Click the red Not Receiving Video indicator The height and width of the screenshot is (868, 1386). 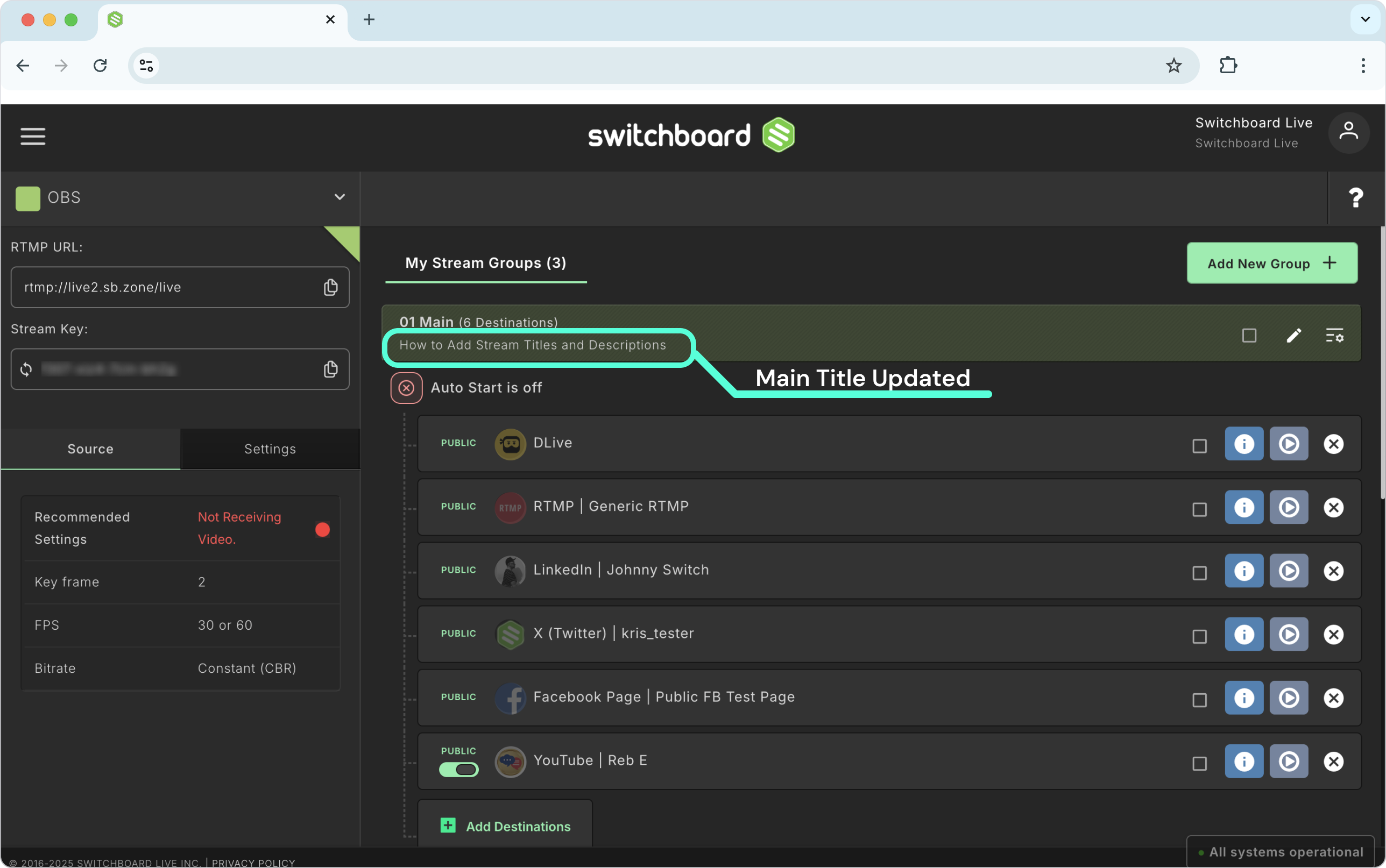[323, 529]
